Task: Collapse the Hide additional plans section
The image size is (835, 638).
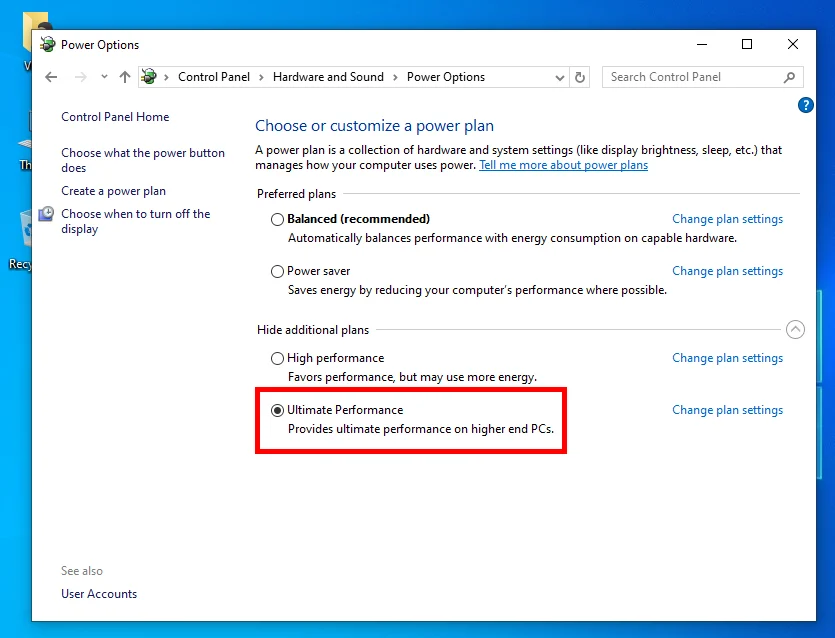Action: (795, 330)
